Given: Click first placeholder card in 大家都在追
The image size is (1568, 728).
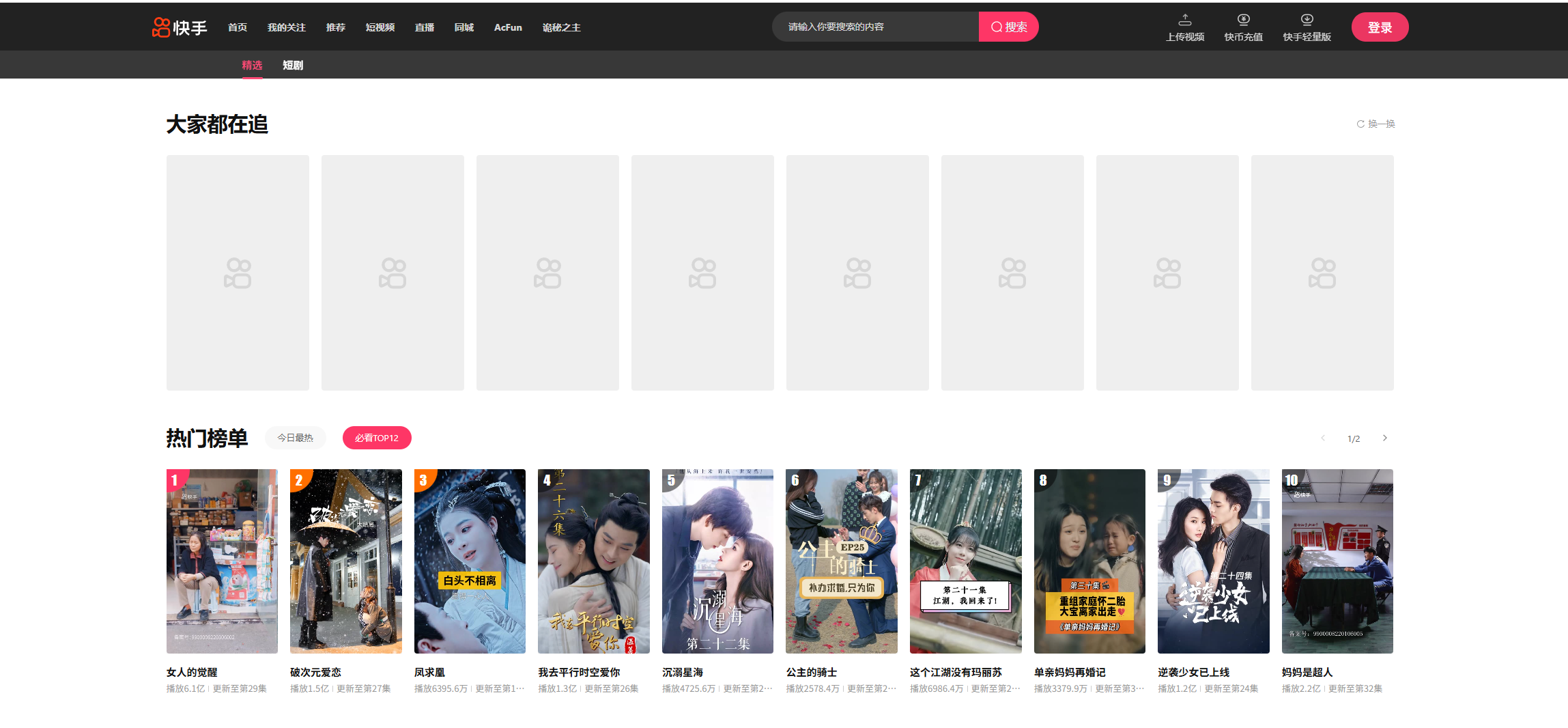Looking at the screenshot, I should (238, 272).
